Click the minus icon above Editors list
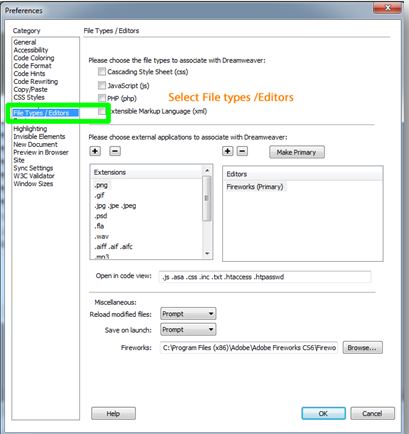This screenshot has width=409, height=434. pos(242,151)
